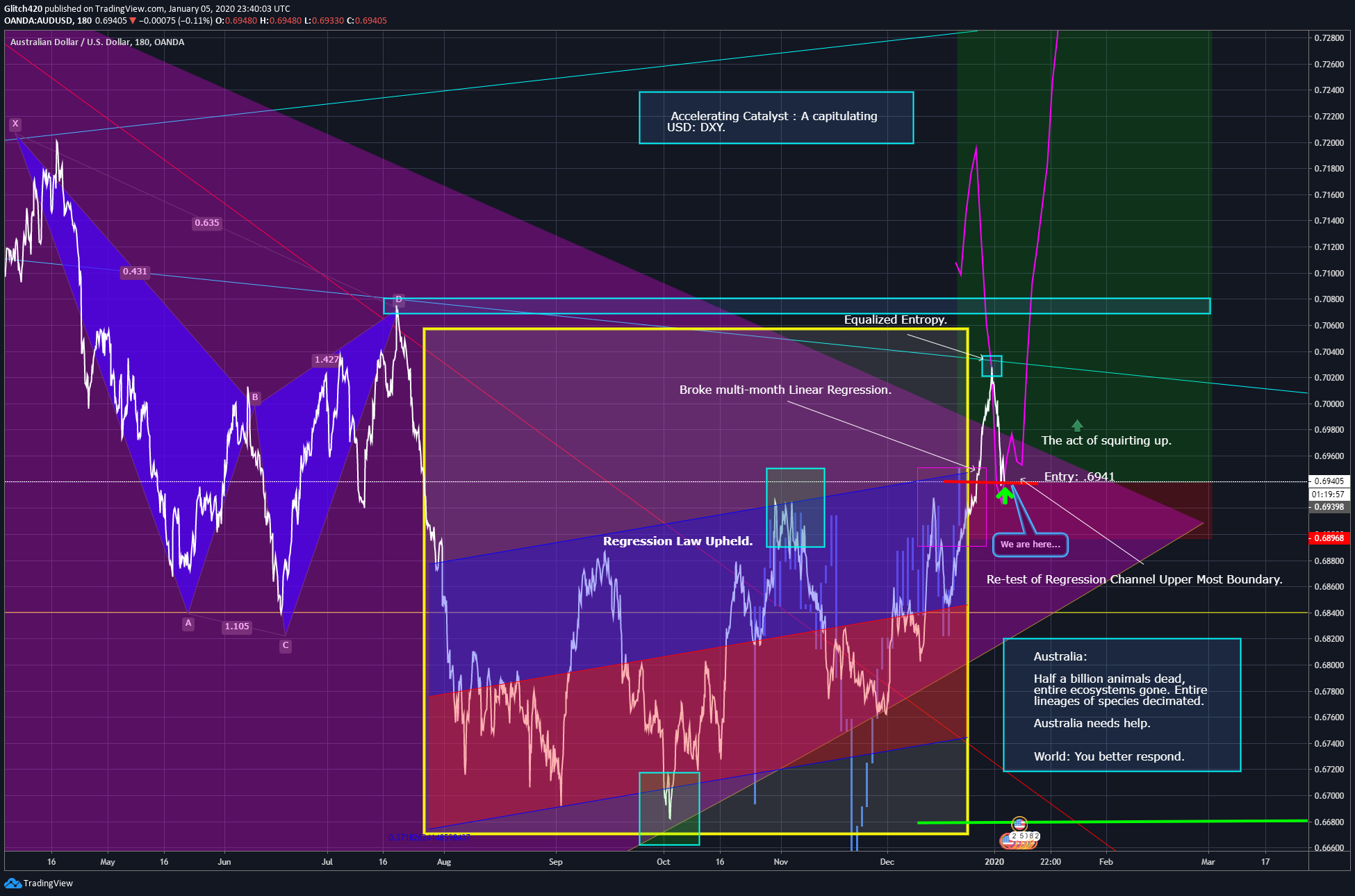This screenshot has height=896, width=1355.
Task: Click the Sep label on time axis
Action: [556, 862]
